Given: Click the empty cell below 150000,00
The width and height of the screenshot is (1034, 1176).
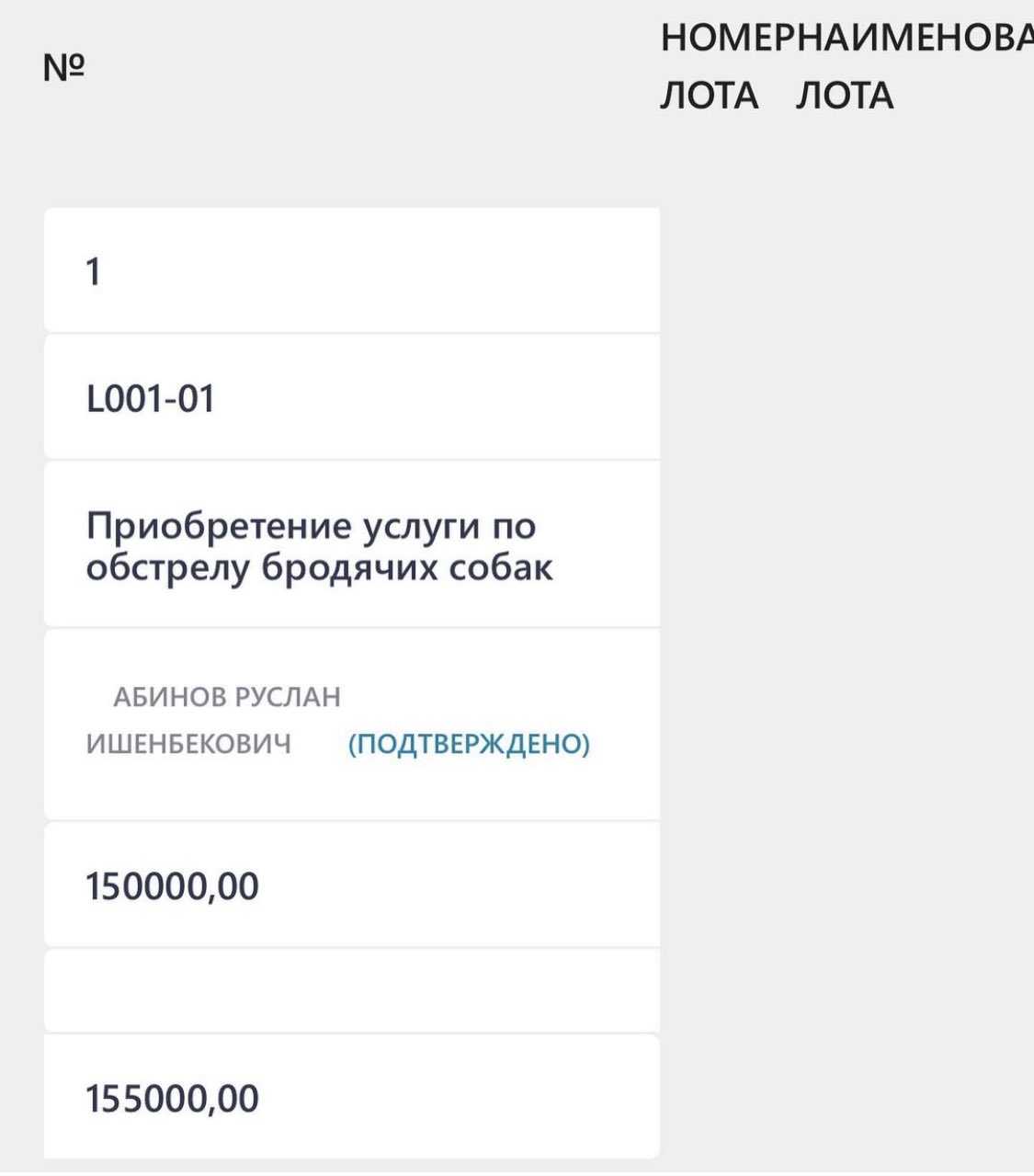Looking at the screenshot, I should [x=351, y=990].
